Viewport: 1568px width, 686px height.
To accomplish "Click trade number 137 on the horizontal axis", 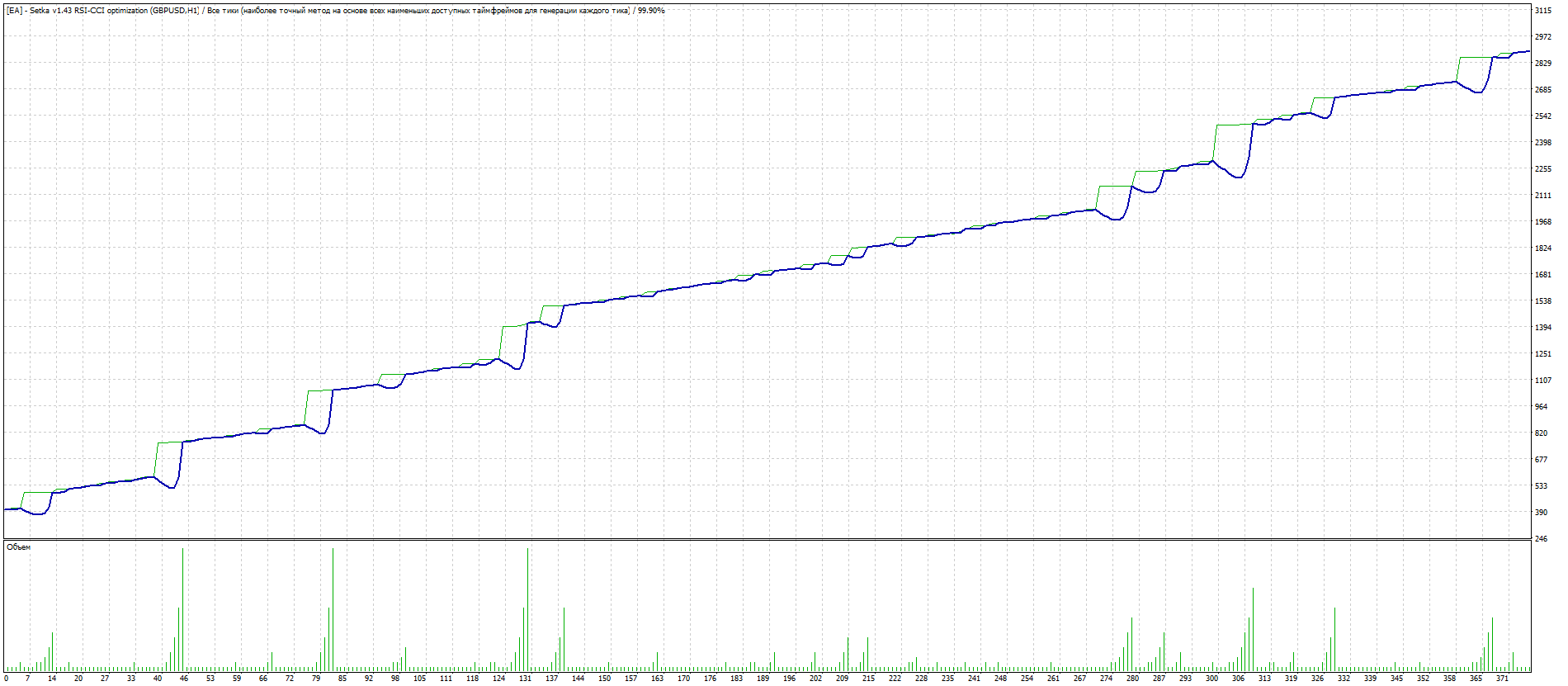I will click(552, 679).
